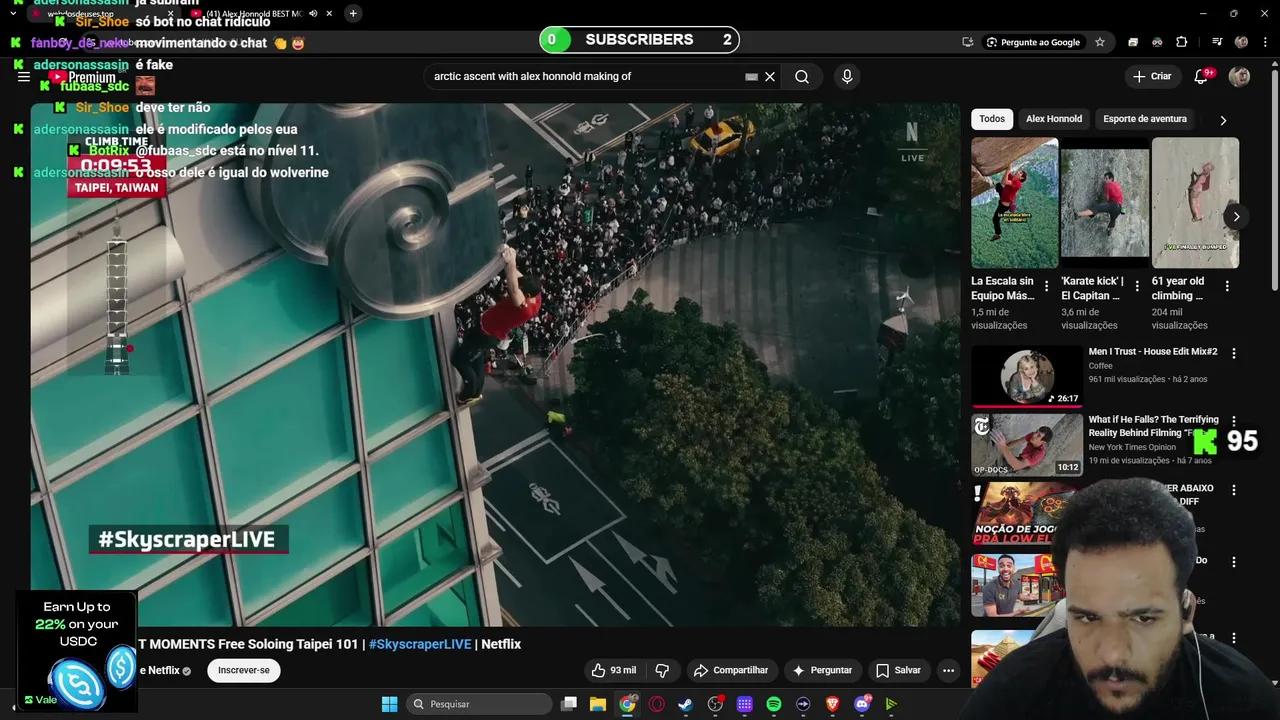This screenshot has width=1280, height=720.
Task: Open Brave browser from taskbar
Action: coord(833,704)
